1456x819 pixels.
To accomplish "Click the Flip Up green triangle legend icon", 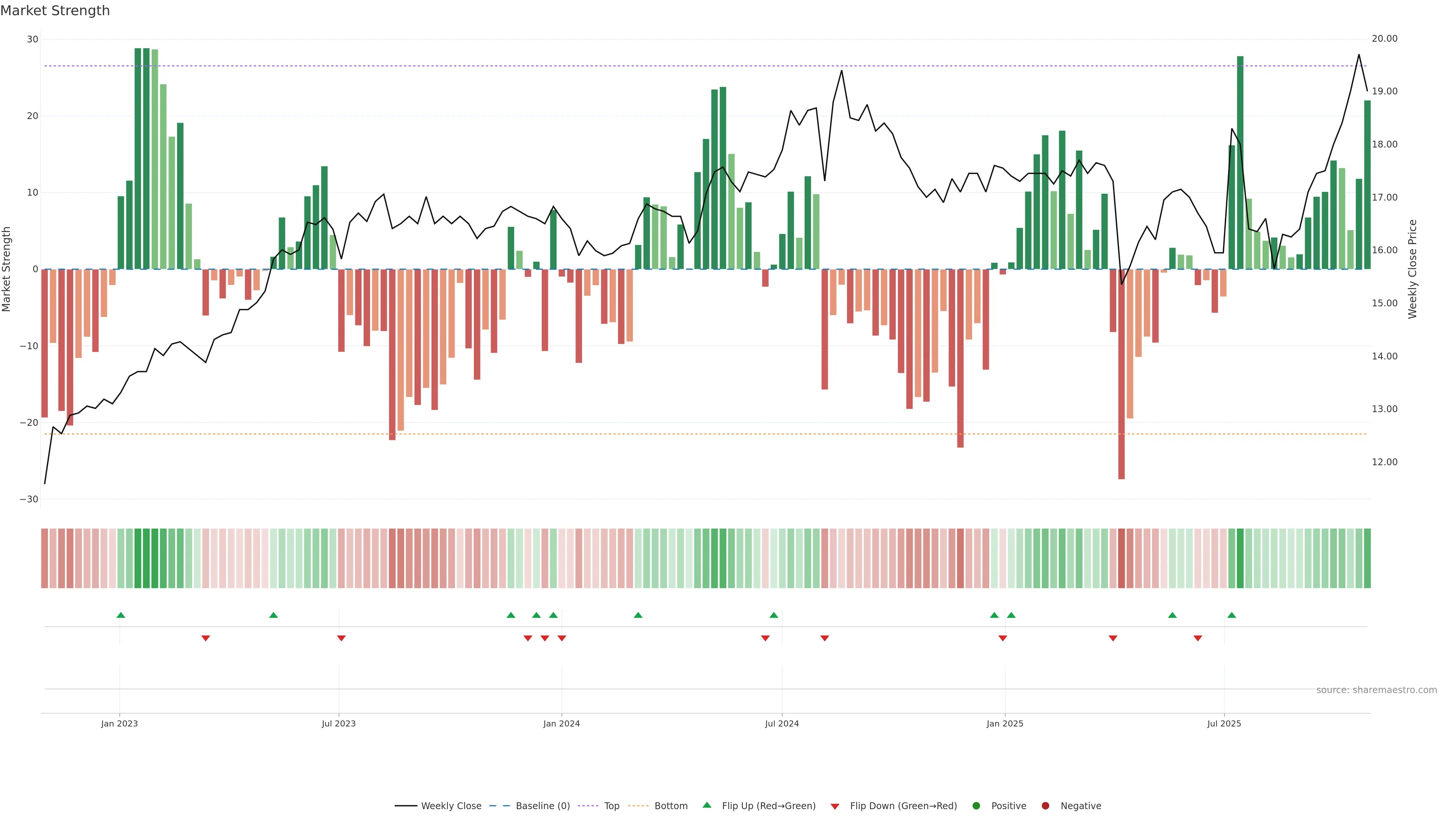I will pyautogui.click(x=706, y=805).
